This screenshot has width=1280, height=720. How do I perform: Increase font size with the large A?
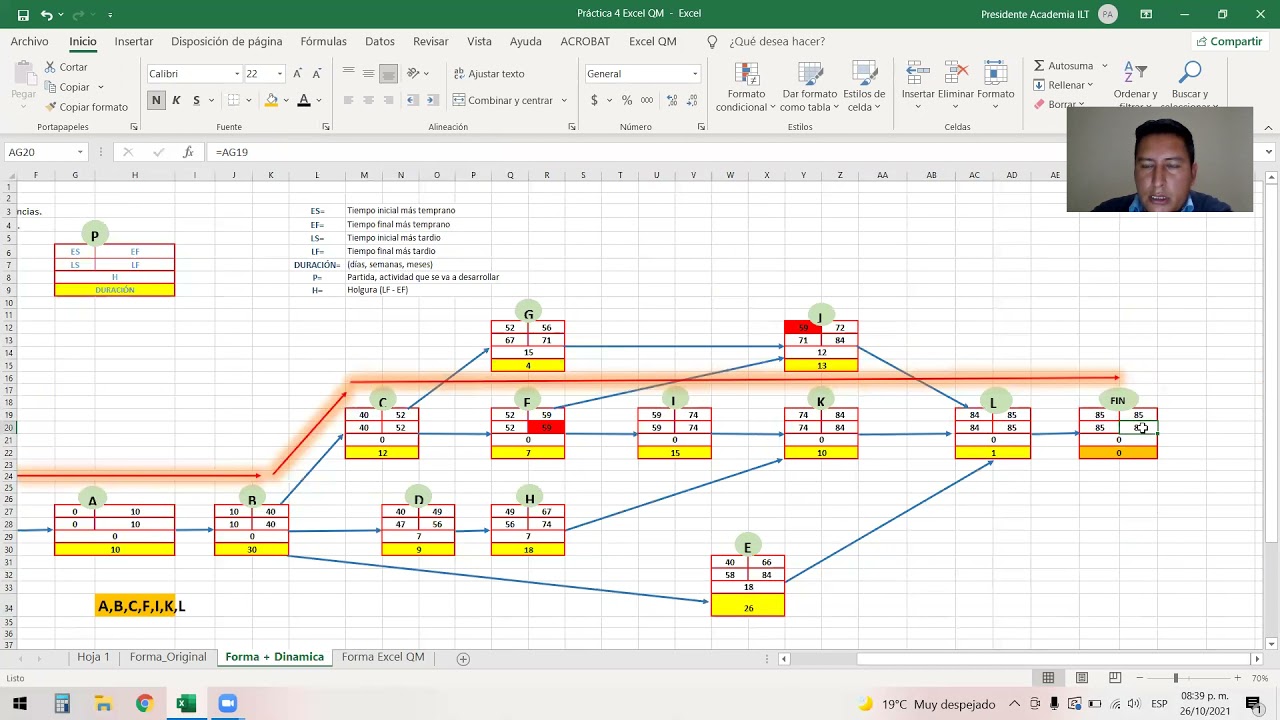point(299,74)
